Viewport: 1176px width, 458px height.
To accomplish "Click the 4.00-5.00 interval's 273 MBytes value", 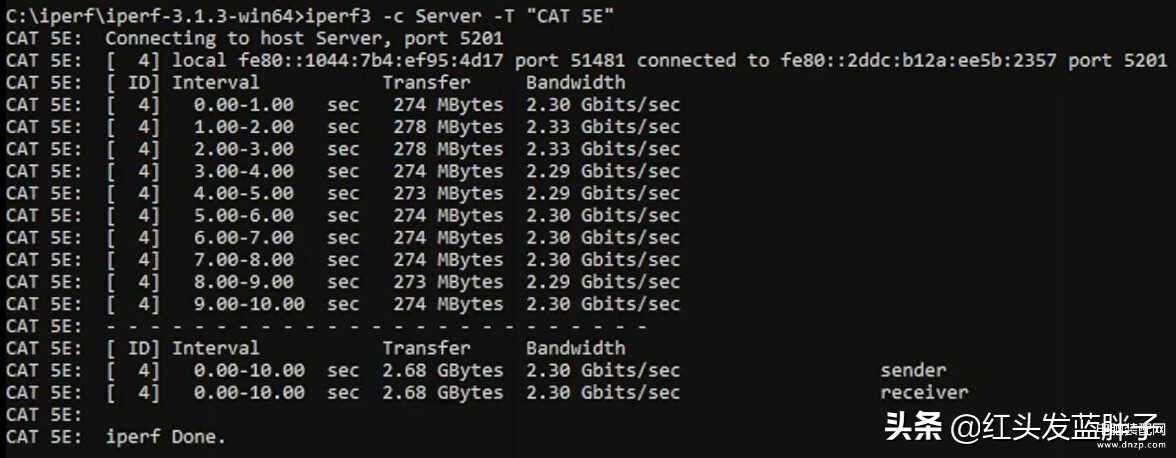I will 448,193.
